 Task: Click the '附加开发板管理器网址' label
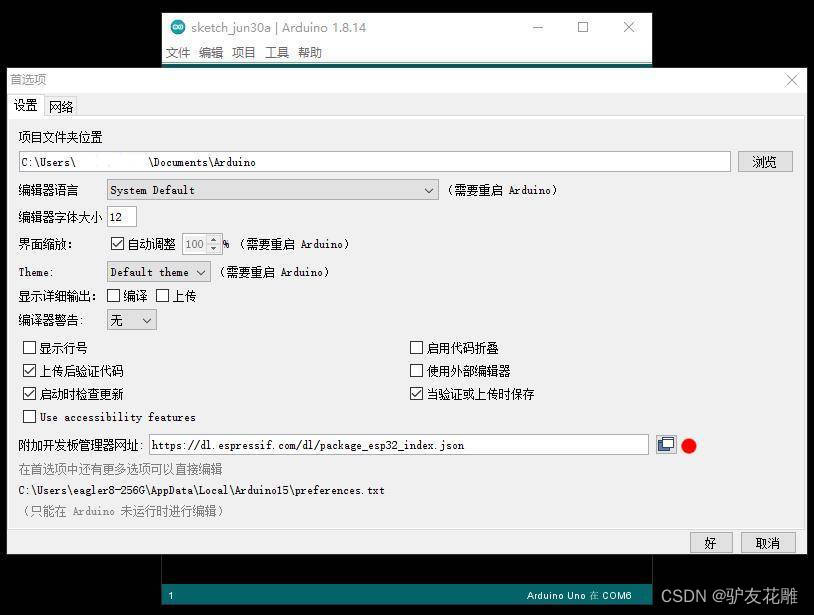coord(80,445)
